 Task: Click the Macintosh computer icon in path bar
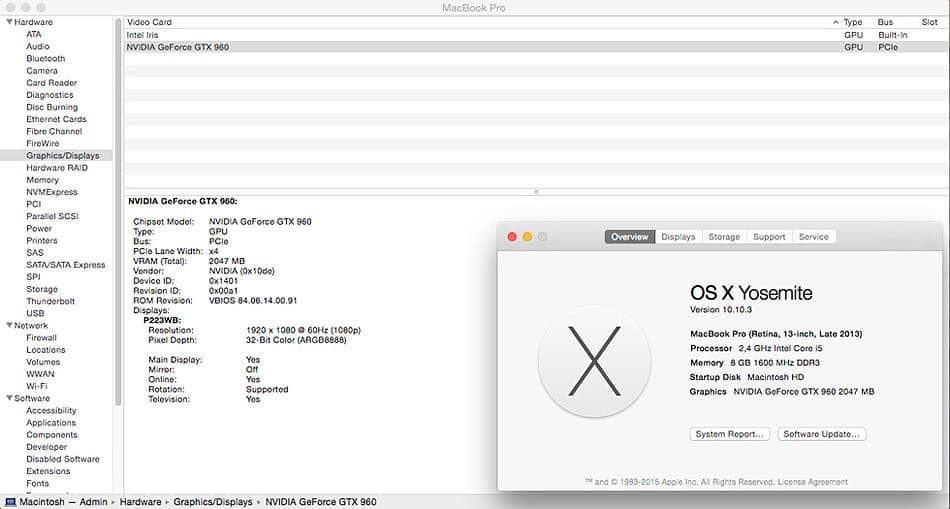pos(10,502)
